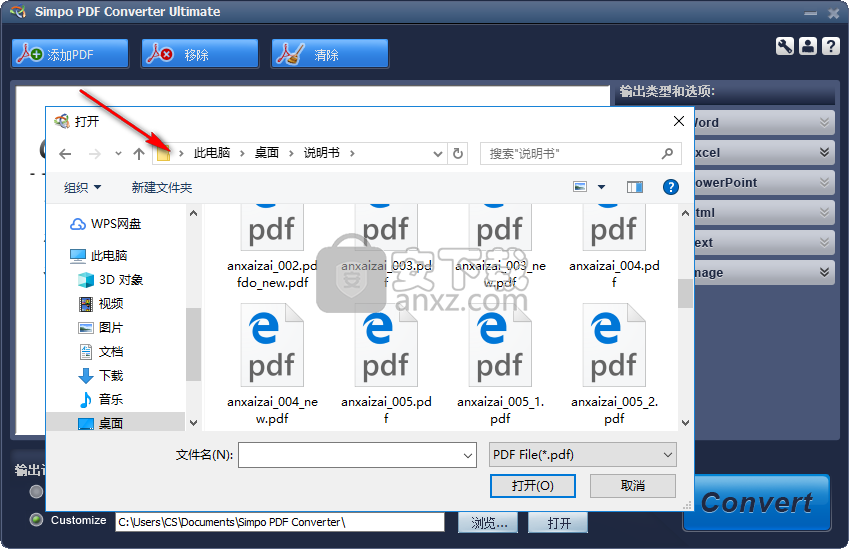This screenshot has height=549, width=849.
Task: Open the 组织 menu
Action: (x=82, y=187)
